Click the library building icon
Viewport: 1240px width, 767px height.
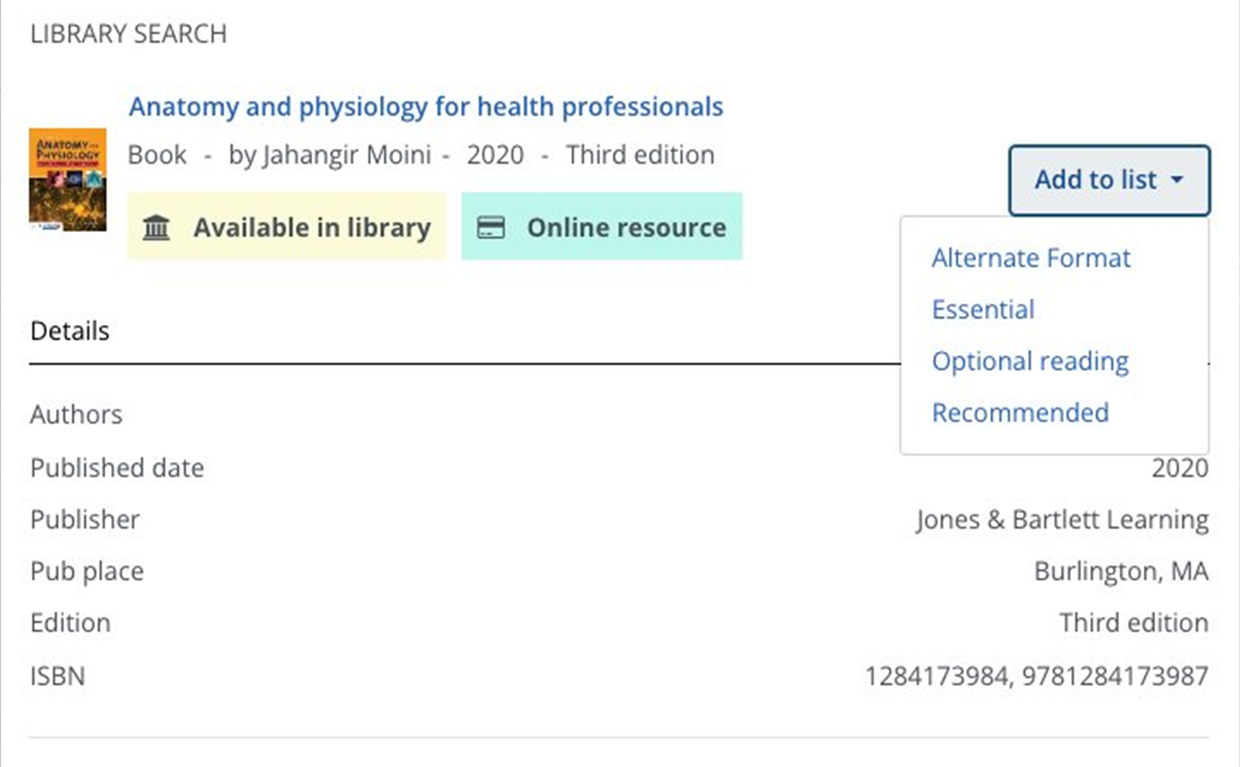tap(157, 228)
